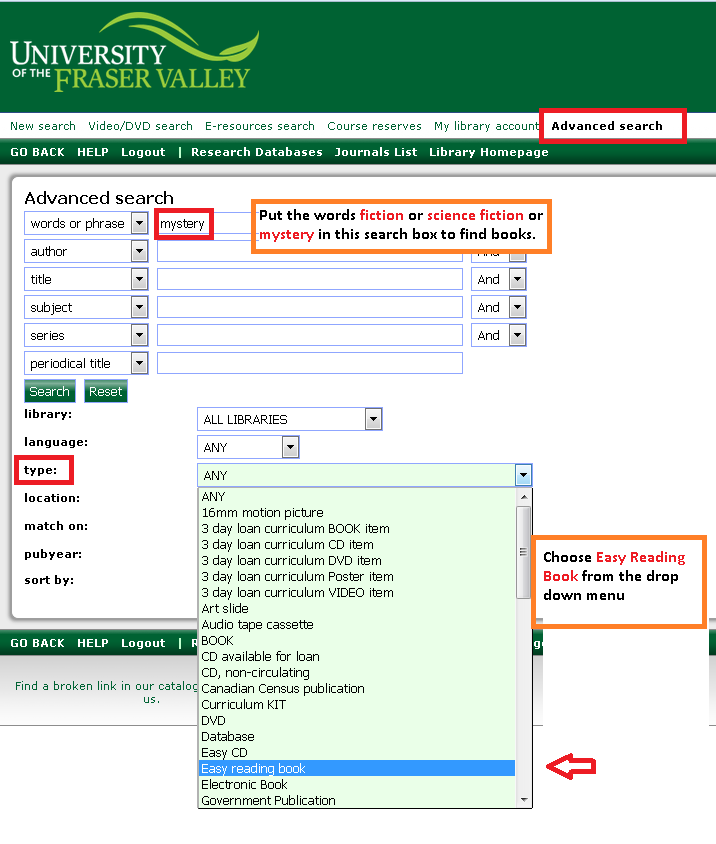Collapse the type dropdown arrow
716x844 pixels.
click(523, 475)
